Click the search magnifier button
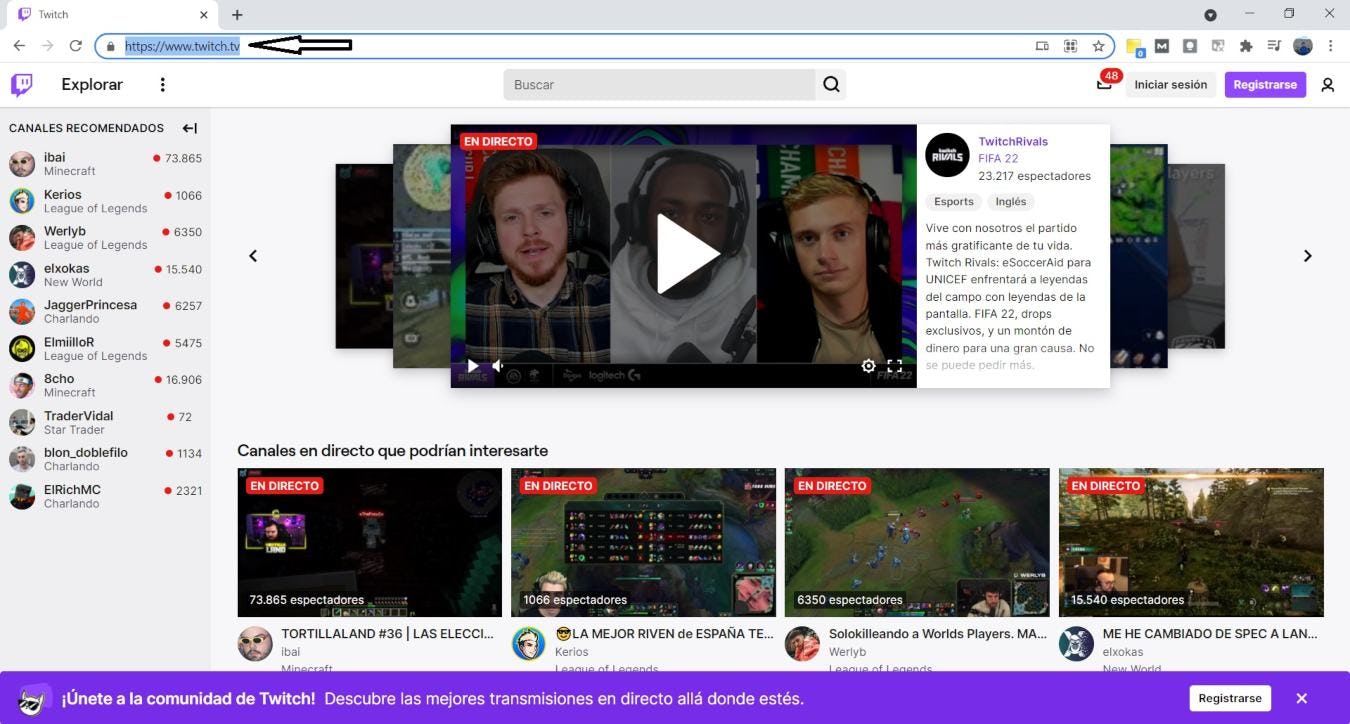The width and height of the screenshot is (1350, 724). click(x=831, y=85)
